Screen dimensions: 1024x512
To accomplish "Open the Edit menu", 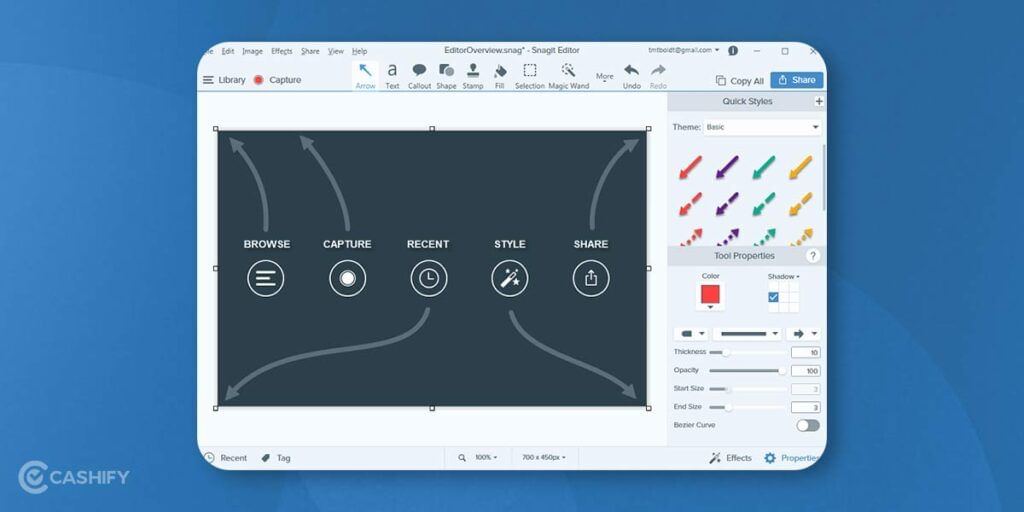I will pos(227,51).
